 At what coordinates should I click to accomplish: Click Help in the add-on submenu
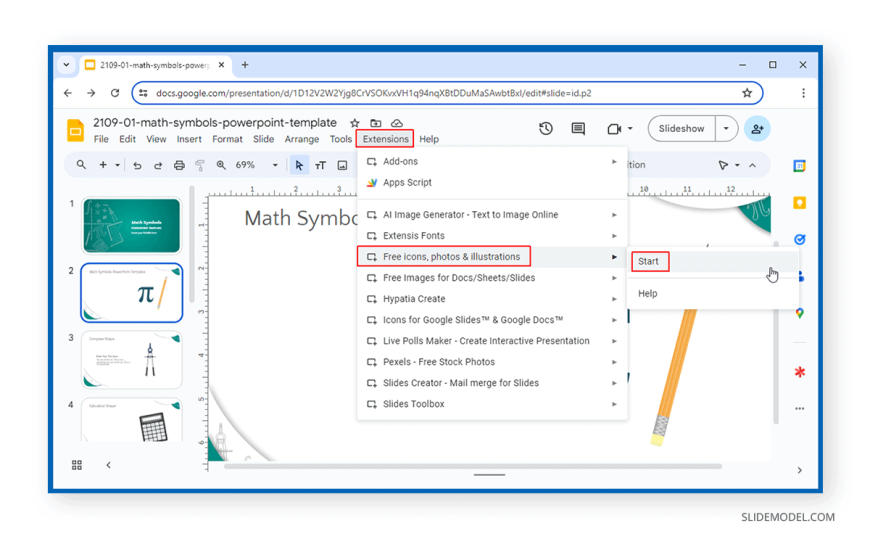coord(713,294)
